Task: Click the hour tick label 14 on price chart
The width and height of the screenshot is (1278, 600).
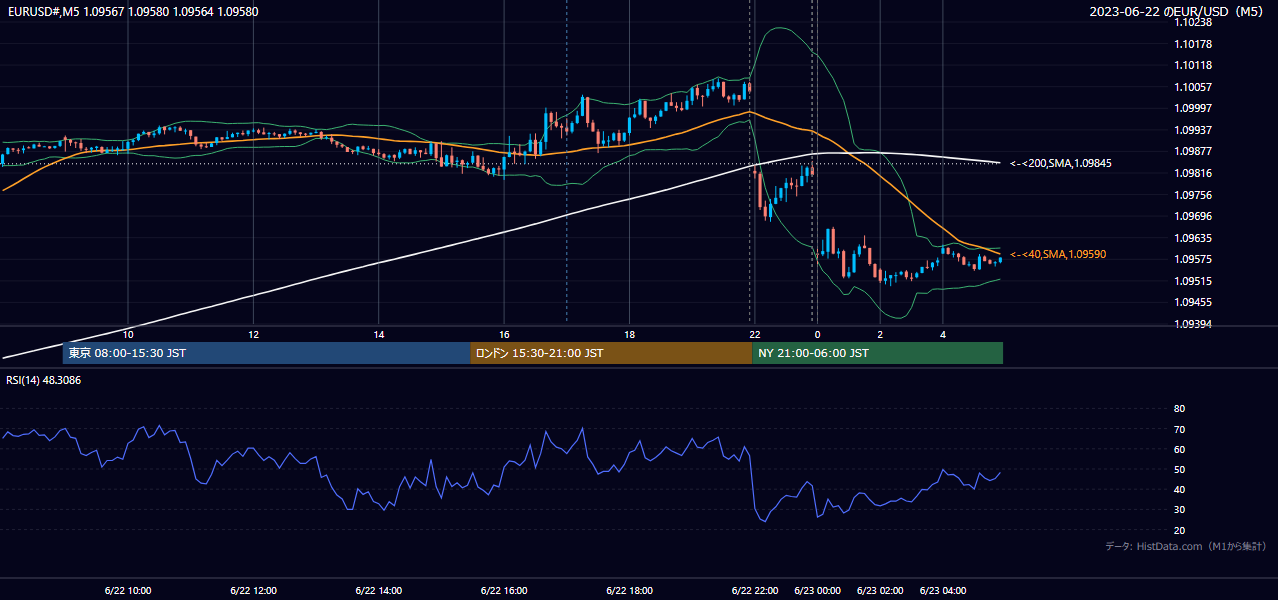Action: (379, 334)
